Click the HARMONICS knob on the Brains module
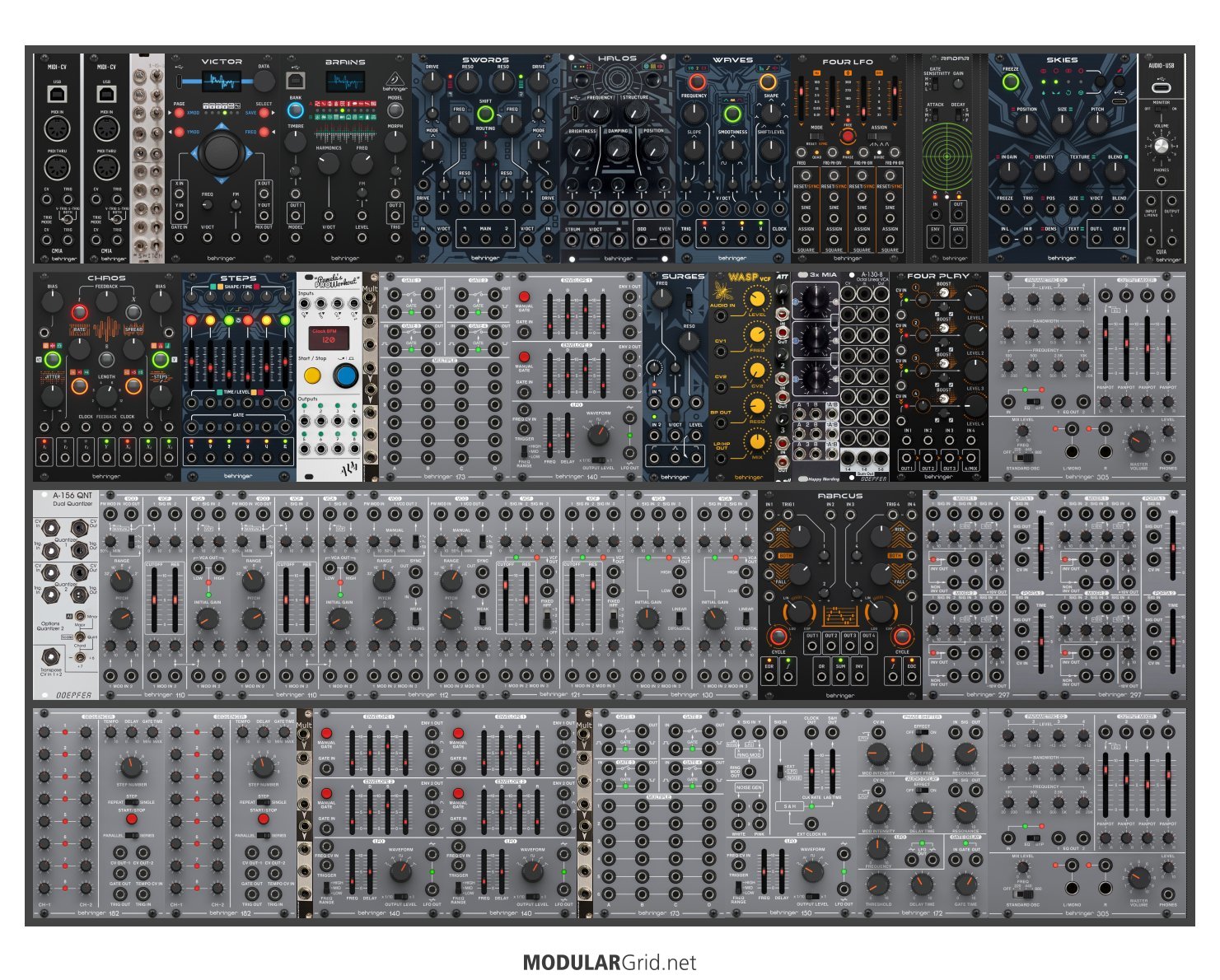The width and height of the screenshot is (1220, 980). (329, 164)
